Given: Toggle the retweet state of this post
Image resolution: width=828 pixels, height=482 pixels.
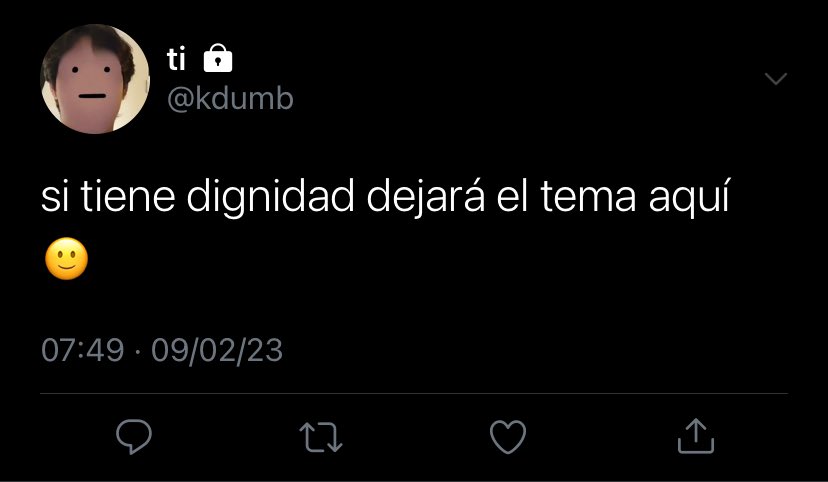Looking at the screenshot, I should tap(321, 437).
